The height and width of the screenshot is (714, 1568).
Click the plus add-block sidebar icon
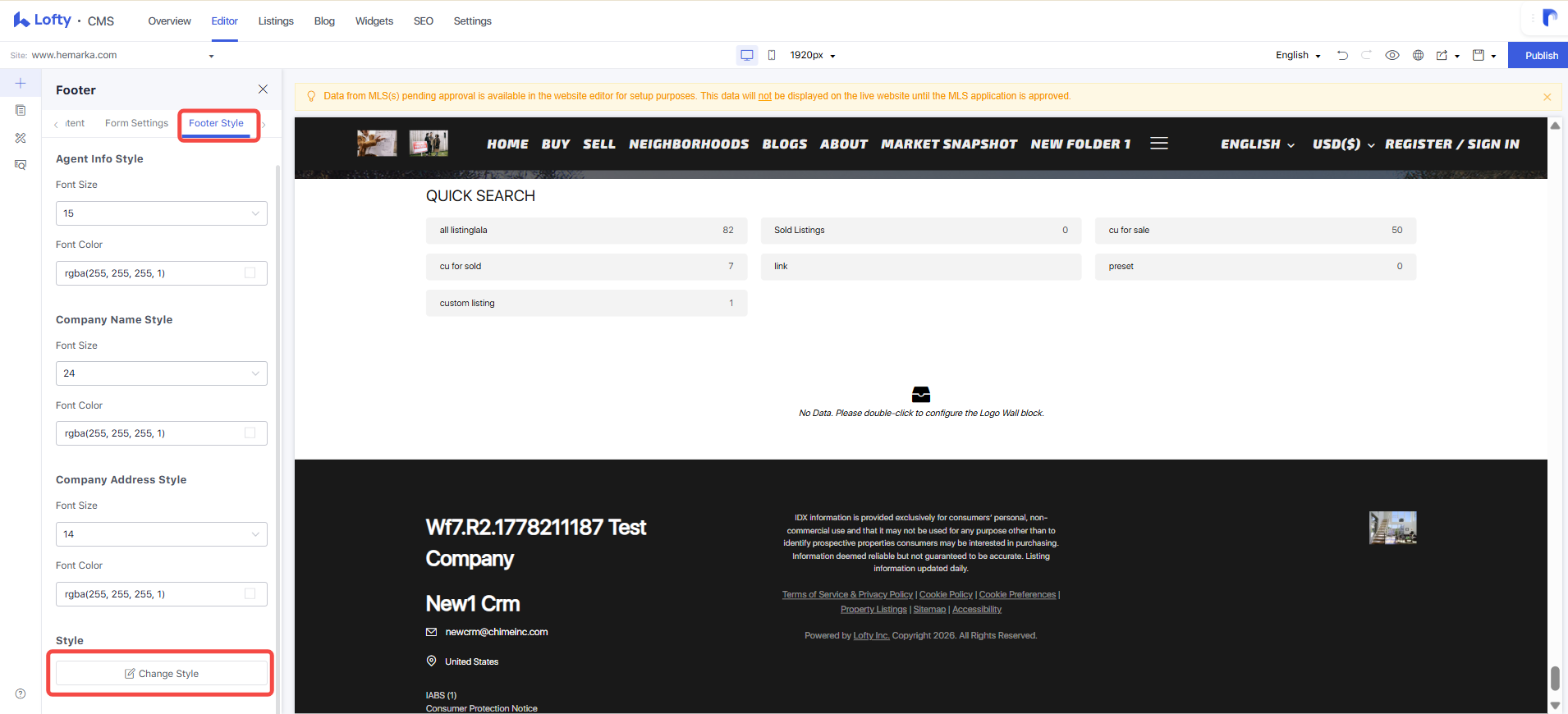pyautogui.click(x=21, y=83)
